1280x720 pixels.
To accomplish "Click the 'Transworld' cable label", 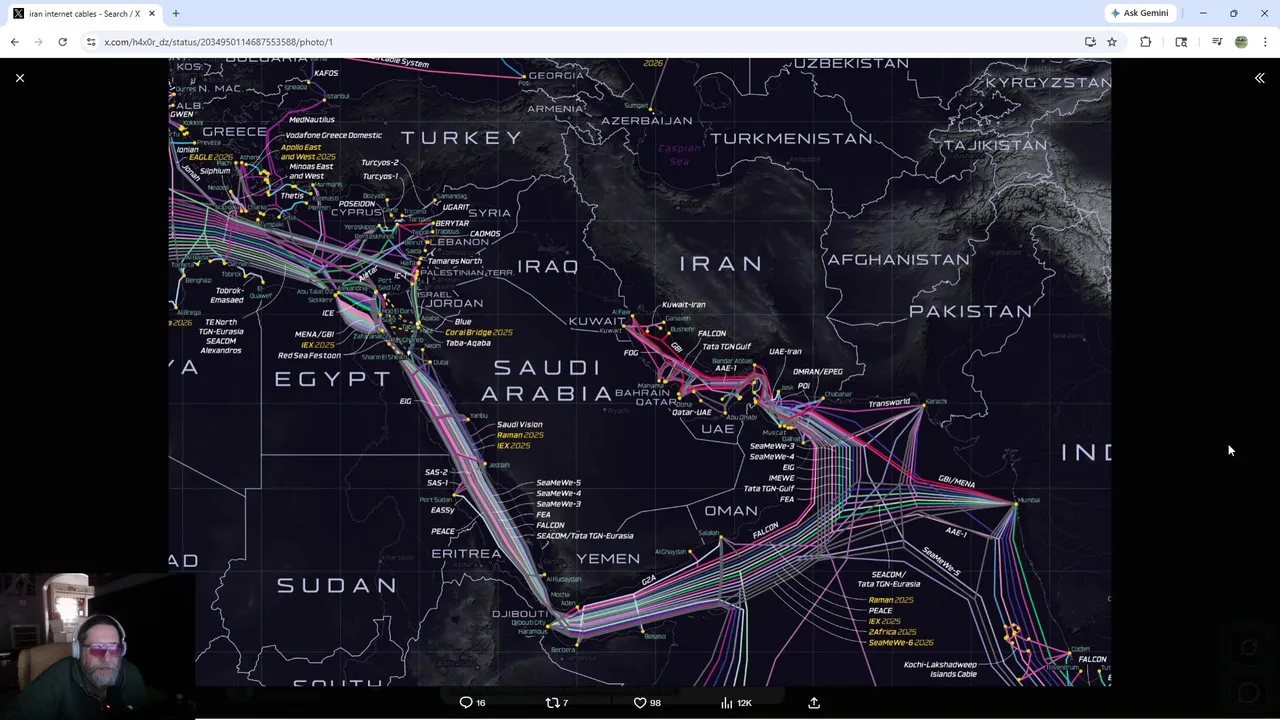I will [x=889, y=403].
